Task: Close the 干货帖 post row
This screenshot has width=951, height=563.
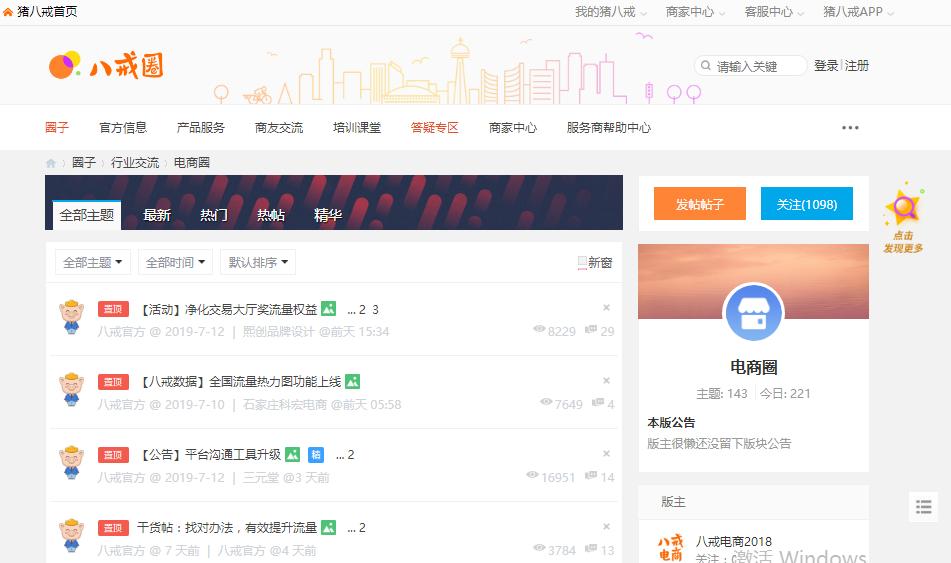Action: coord(606,526)
